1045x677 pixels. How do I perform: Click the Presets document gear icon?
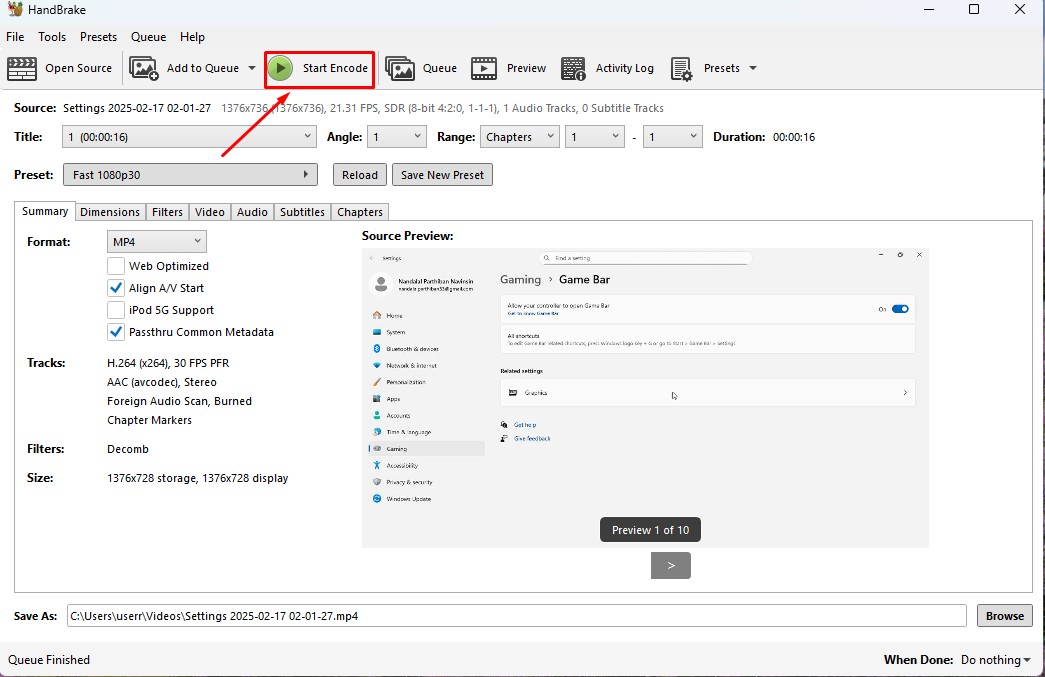click(682, 68)
